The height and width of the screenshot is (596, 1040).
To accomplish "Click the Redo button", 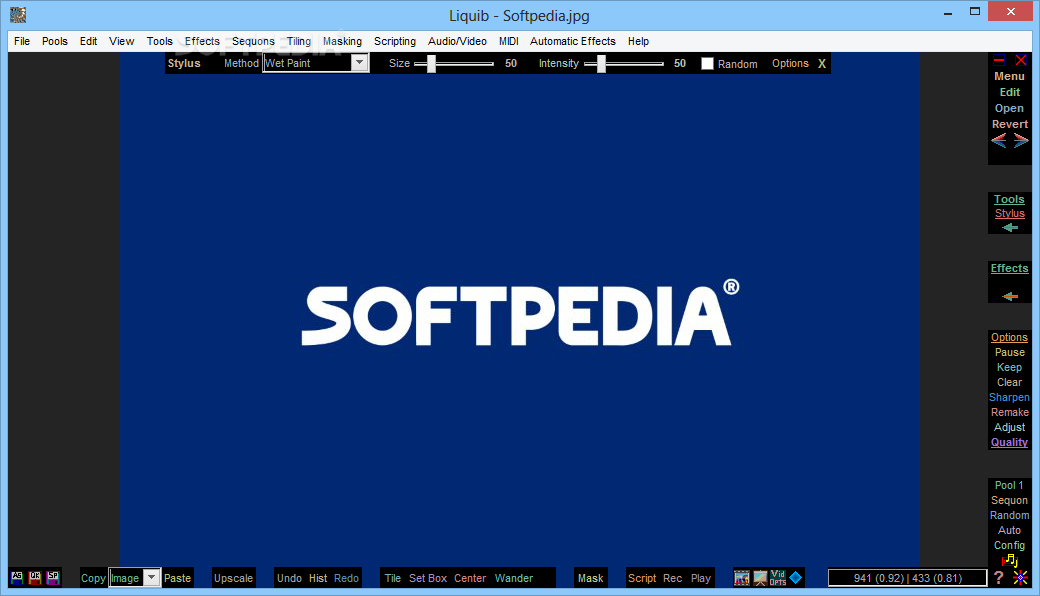I will [x=346, y=578].
